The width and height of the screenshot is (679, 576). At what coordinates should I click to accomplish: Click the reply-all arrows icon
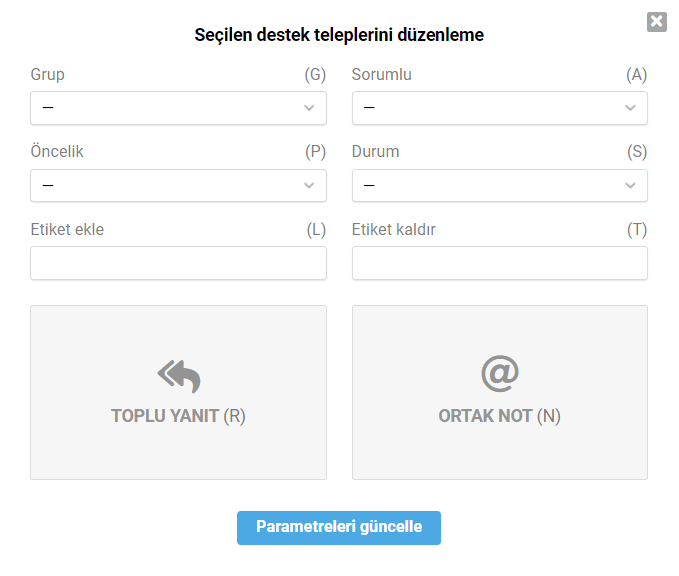[x=179, y=376]
